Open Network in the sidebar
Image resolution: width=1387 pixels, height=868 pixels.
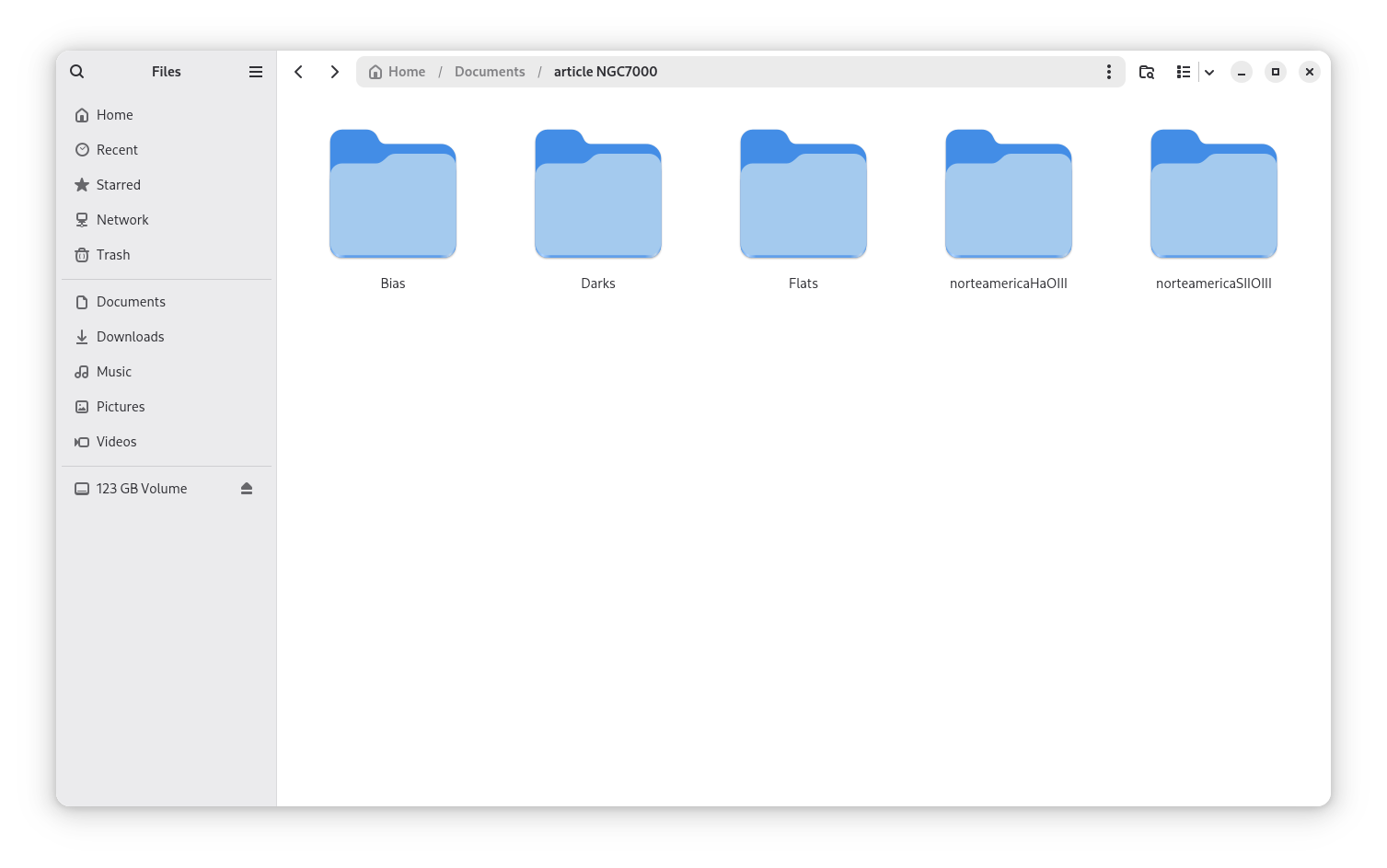coord(167,220)
